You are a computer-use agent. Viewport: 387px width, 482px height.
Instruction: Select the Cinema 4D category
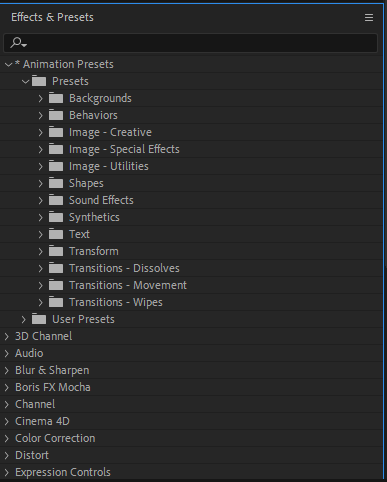pos(42,421)
